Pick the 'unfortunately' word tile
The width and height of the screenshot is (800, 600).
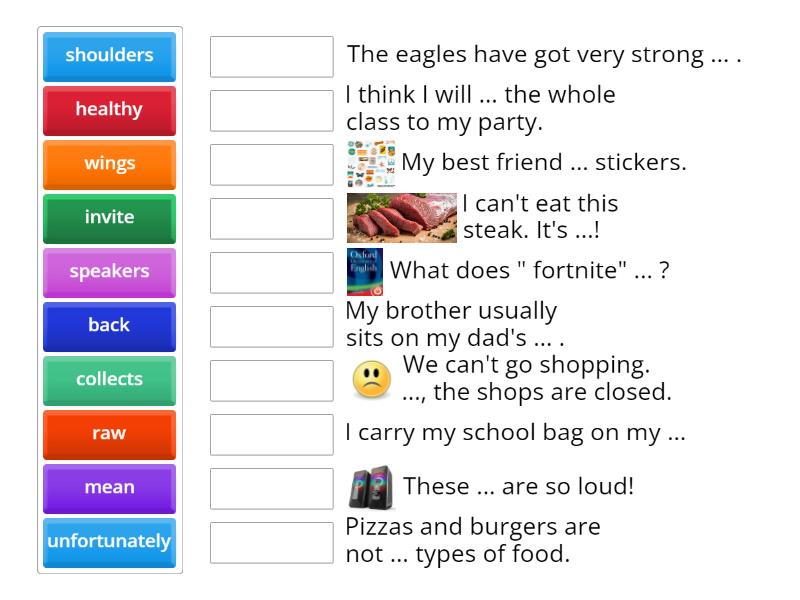point(109,542)
